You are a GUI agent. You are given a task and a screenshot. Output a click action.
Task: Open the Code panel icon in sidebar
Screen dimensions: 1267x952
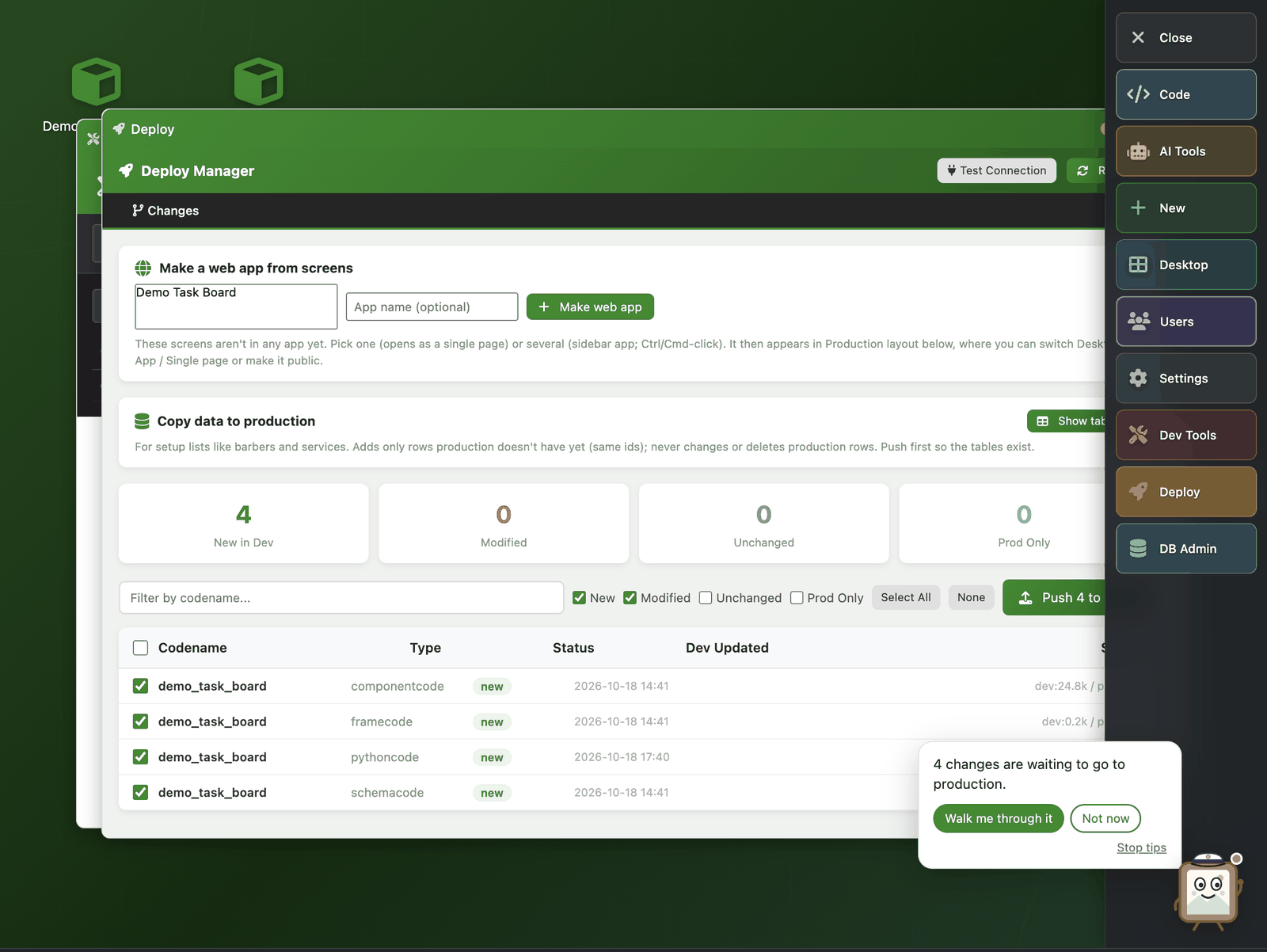tap(1138, 94)
